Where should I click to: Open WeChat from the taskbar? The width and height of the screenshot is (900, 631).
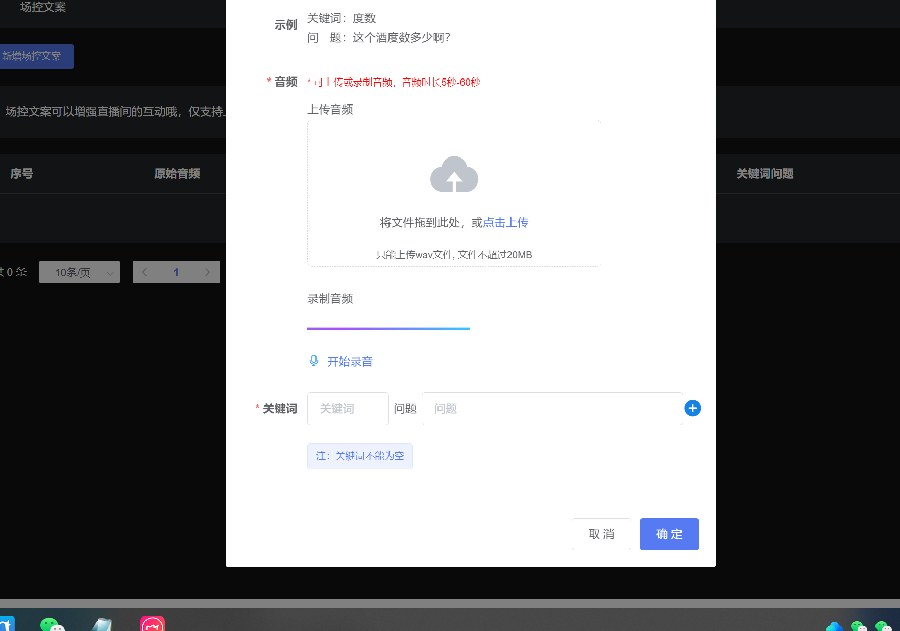click(x=52, y=624)
